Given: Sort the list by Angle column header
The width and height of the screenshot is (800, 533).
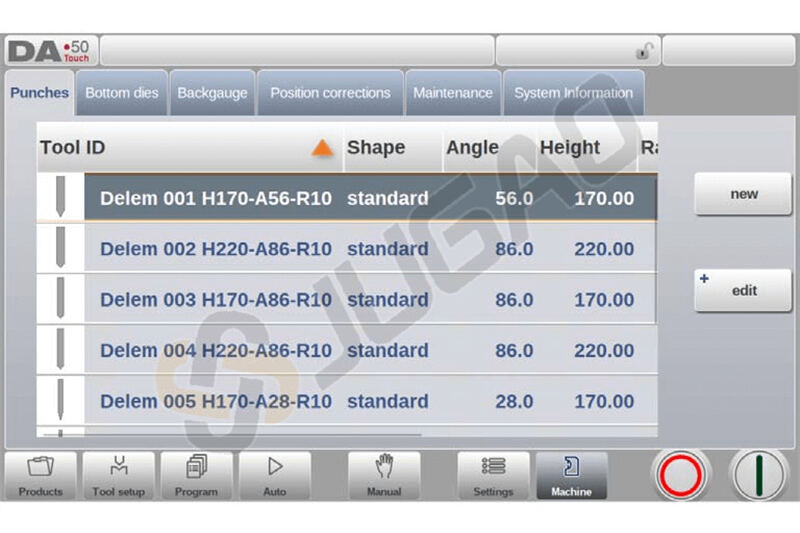Looking at the screenshot, I should pyautogui.click(x=472, y=148).
